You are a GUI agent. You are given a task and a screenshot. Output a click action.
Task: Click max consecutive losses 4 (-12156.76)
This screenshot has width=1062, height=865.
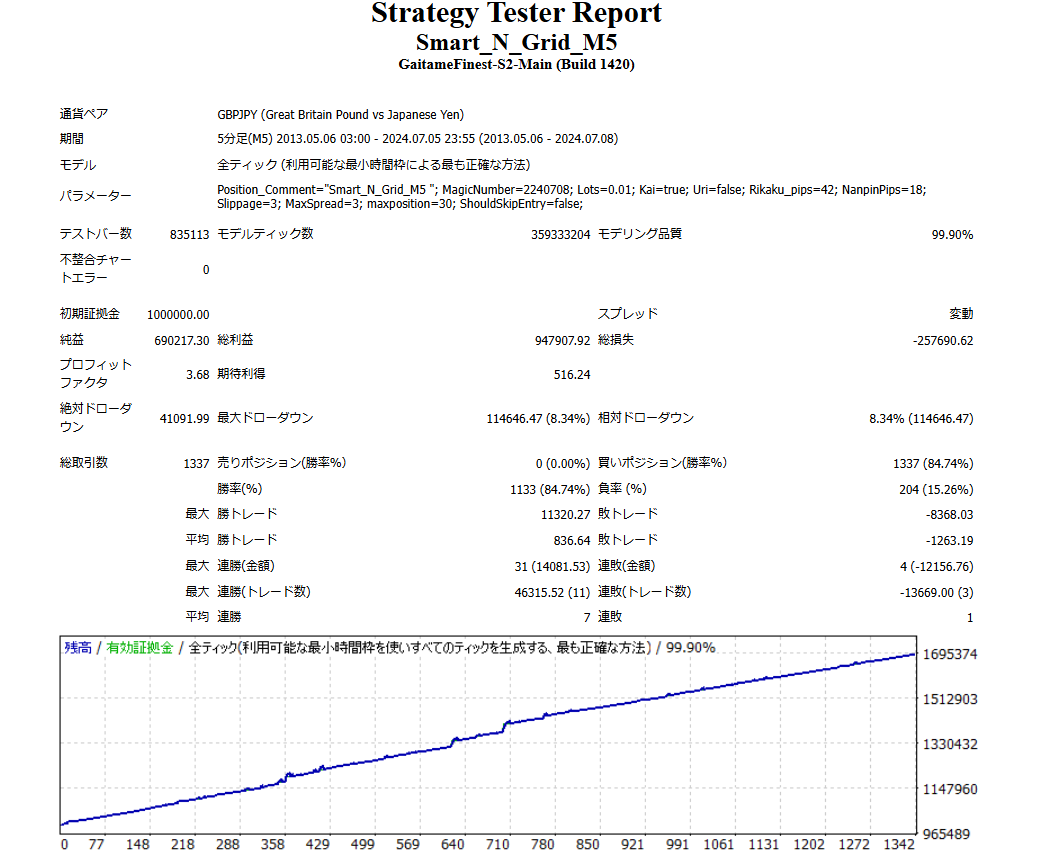[x=937, y=566]
